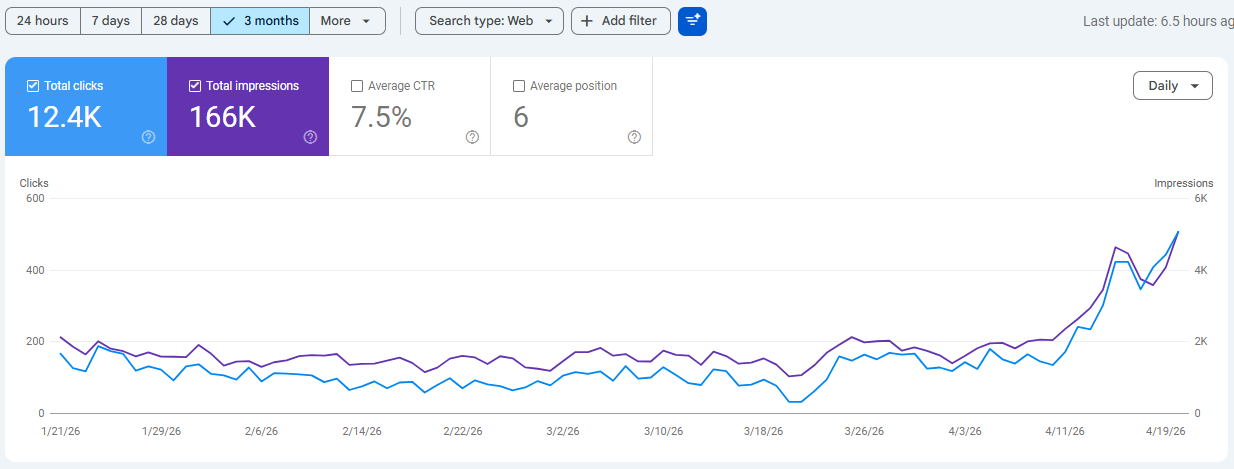The height and width of the screenshot is (469, 1234).
Task: Click help icon on Average CTR card
Action: point(472,137)
